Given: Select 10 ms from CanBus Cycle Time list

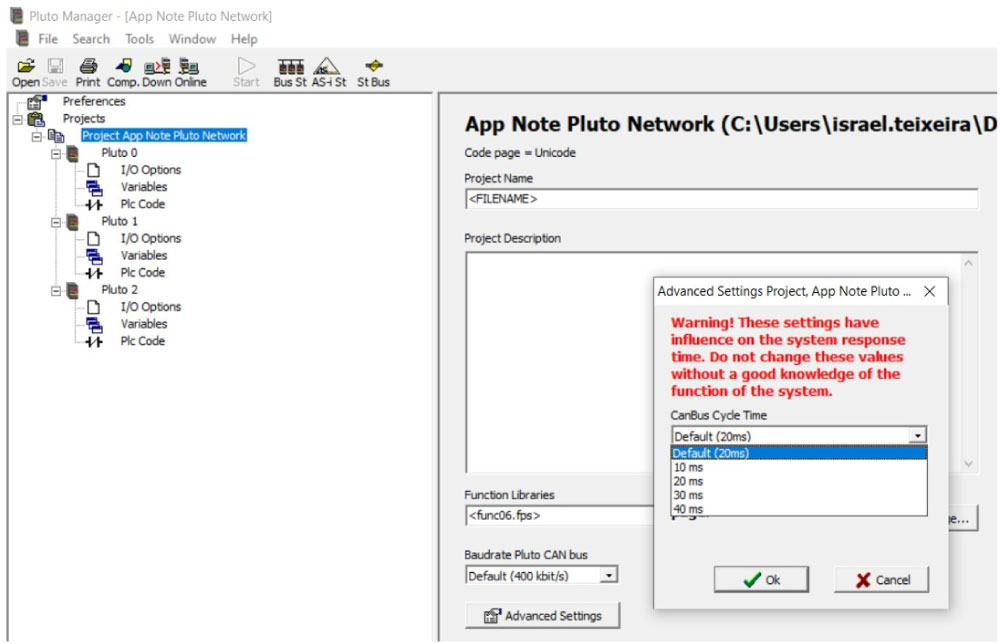Looking at the screenshot, I should click(688, 467).
